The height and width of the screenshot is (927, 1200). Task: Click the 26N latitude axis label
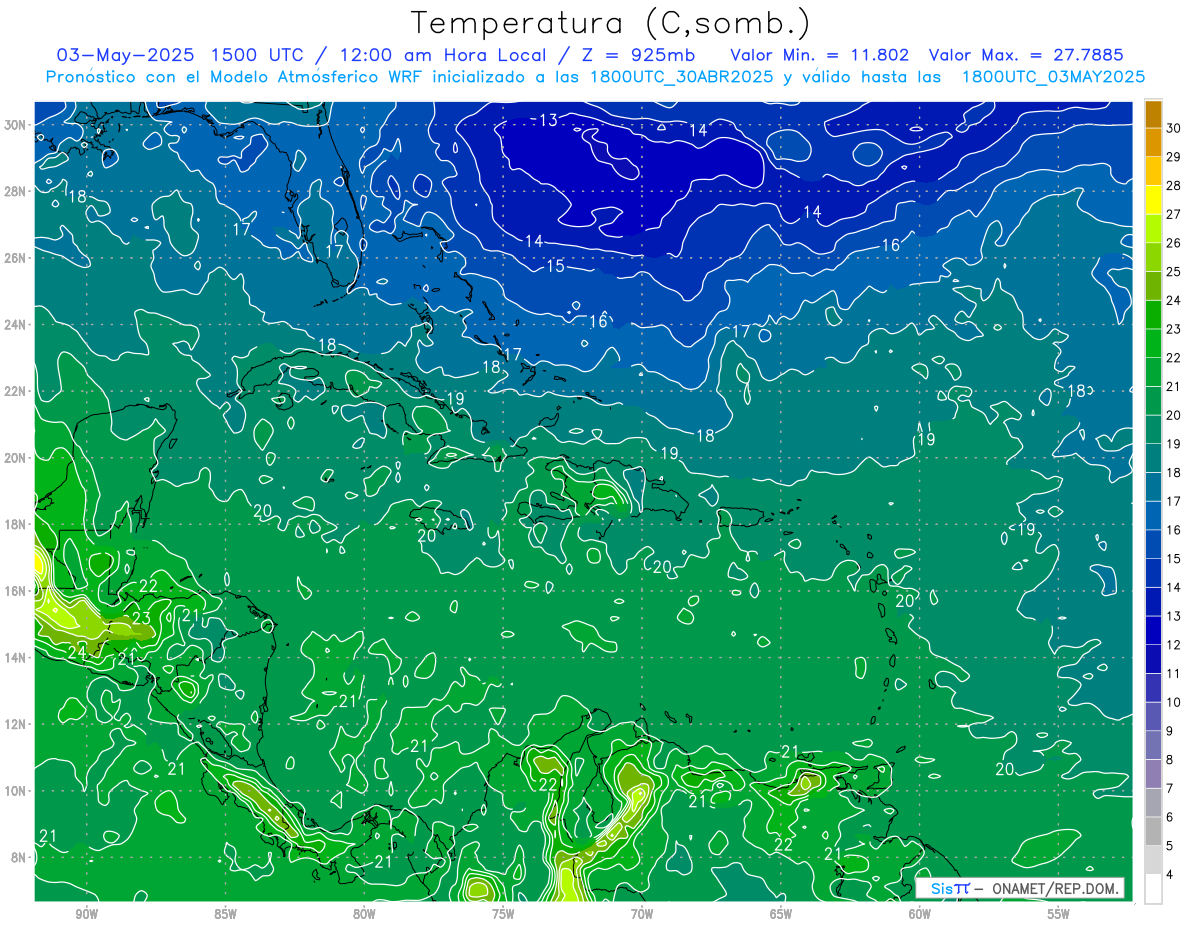coord(15,258)
